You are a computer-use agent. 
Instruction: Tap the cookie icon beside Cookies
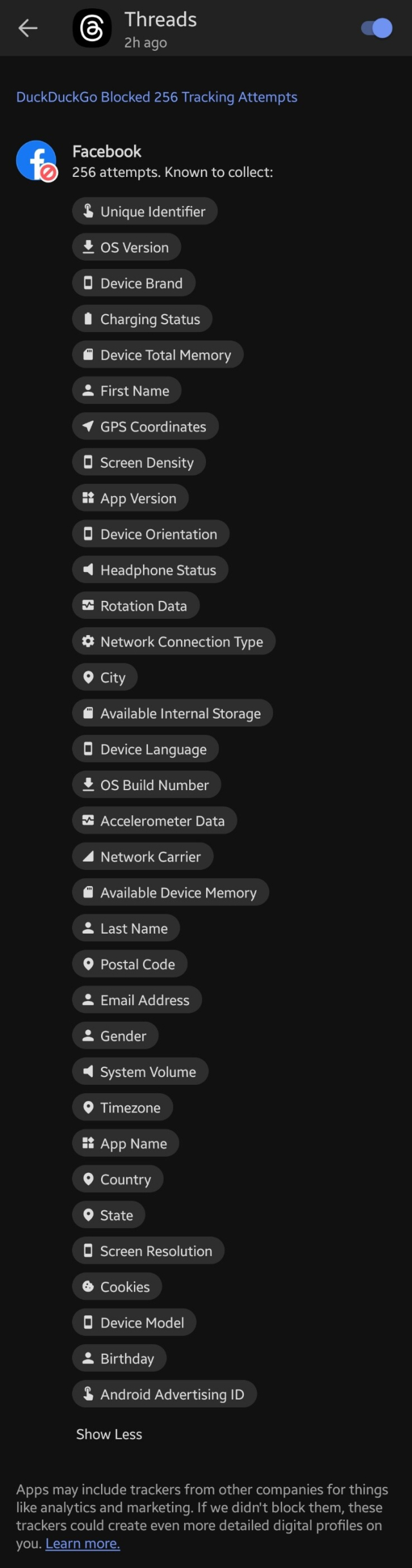pos(88,1286)
